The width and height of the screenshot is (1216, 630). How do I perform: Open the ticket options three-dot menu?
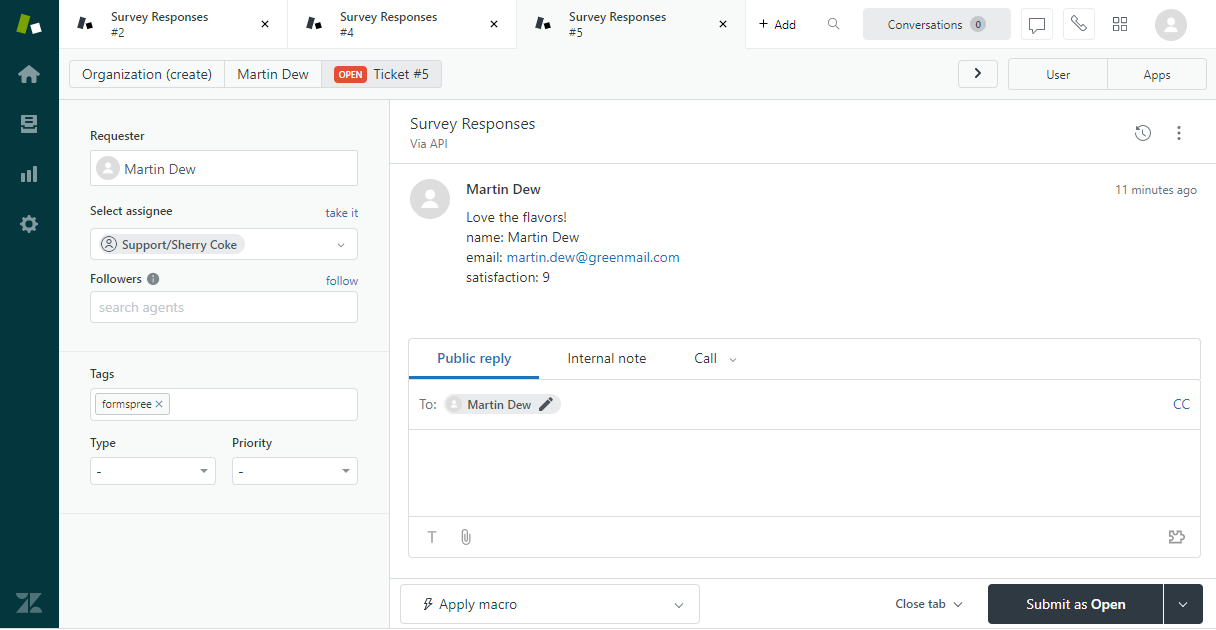coord(1179,132)
